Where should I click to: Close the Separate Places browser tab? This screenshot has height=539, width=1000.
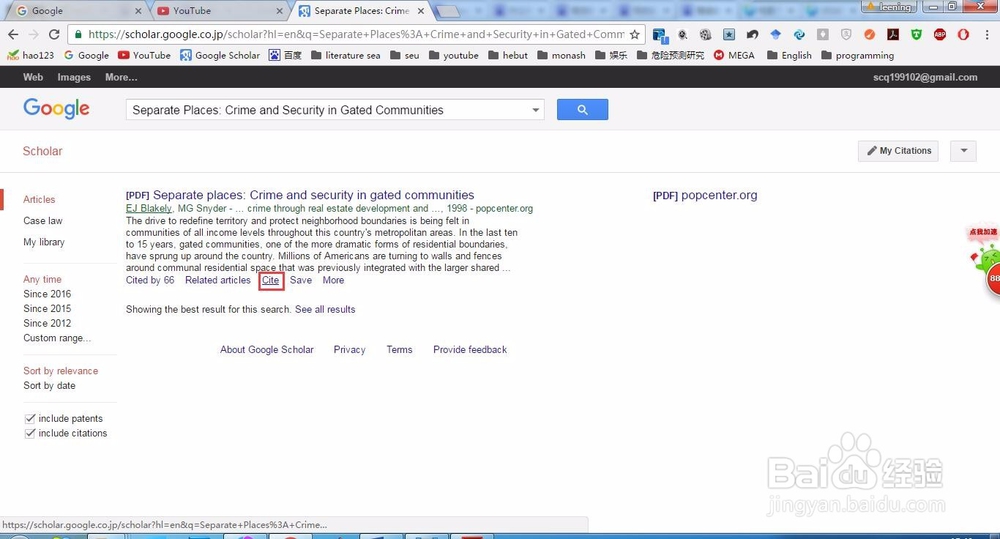[421, 11]
